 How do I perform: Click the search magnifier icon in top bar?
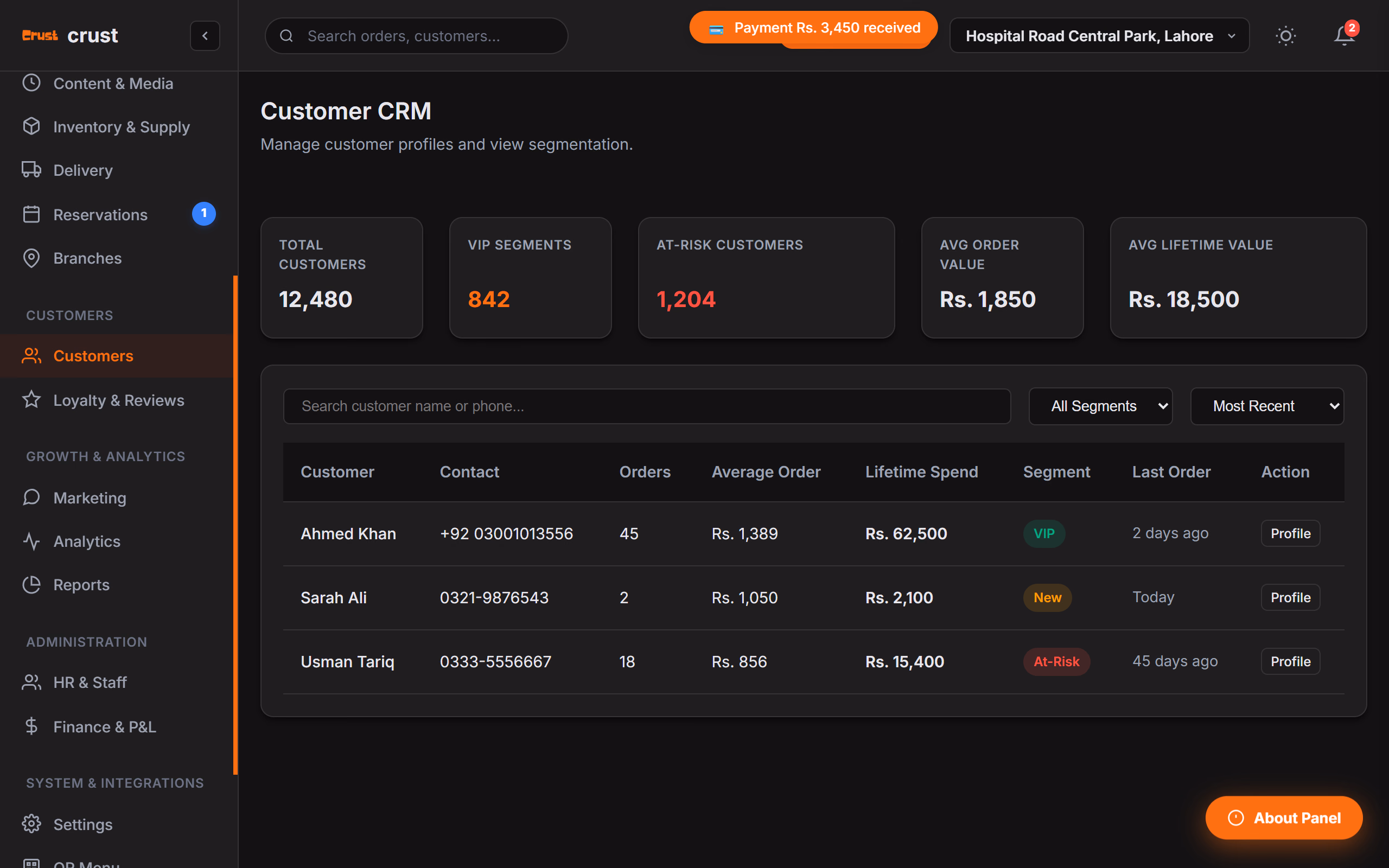coord(286,36)
